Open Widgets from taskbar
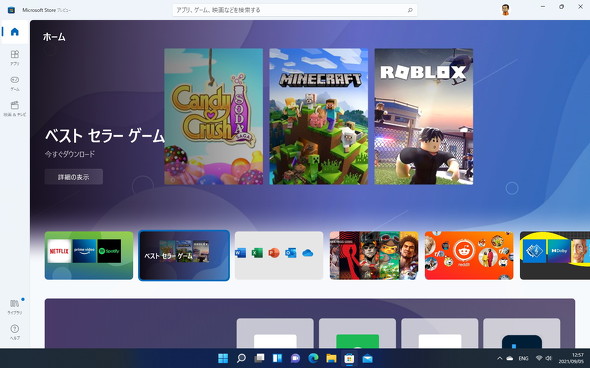This screenshot has height=368, width=590. (277, 358)
